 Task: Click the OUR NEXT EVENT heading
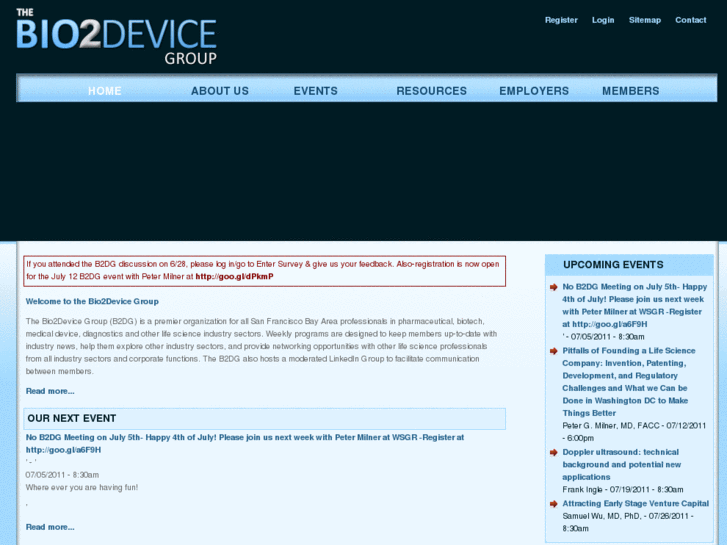coord(71,418)
